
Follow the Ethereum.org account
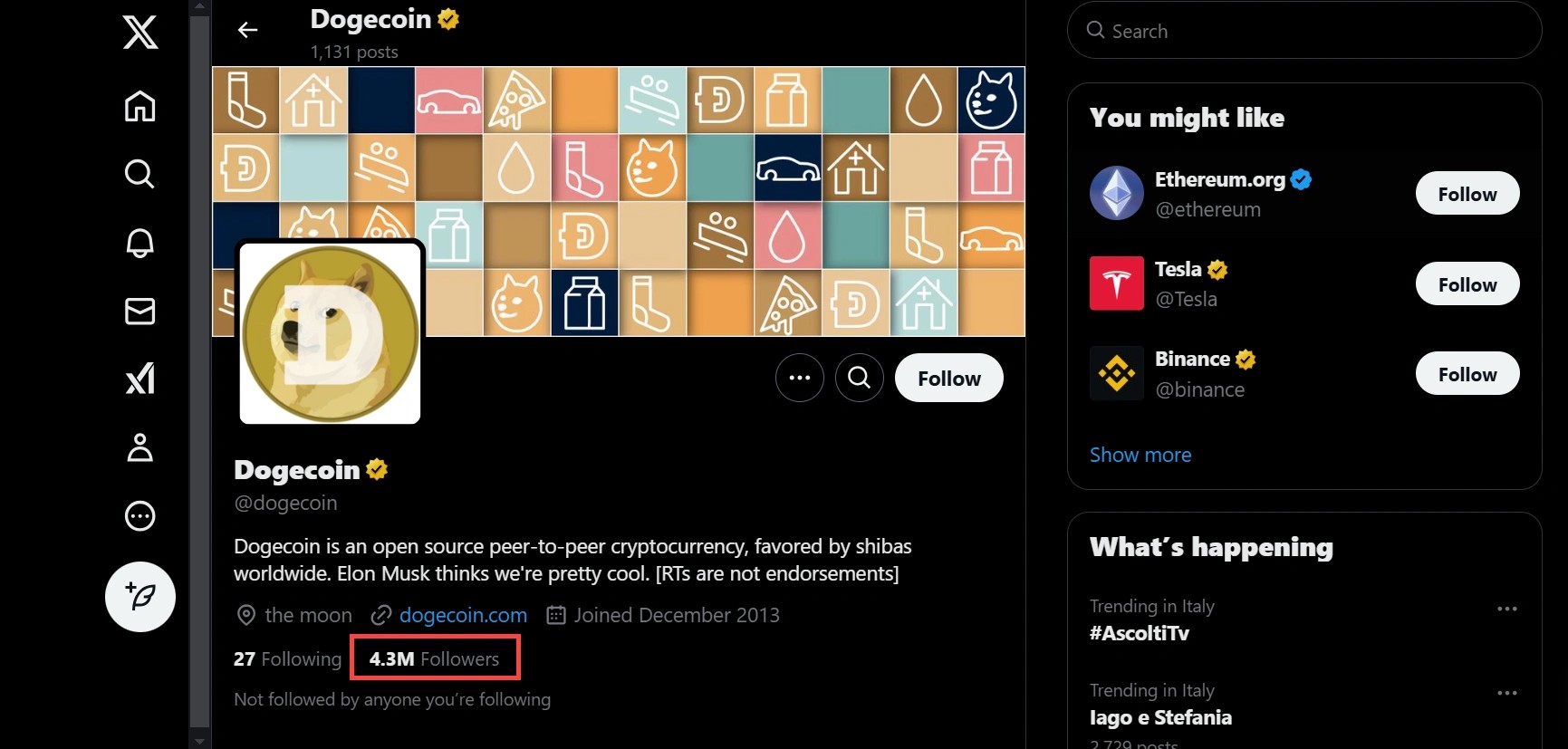(1467, 194)
